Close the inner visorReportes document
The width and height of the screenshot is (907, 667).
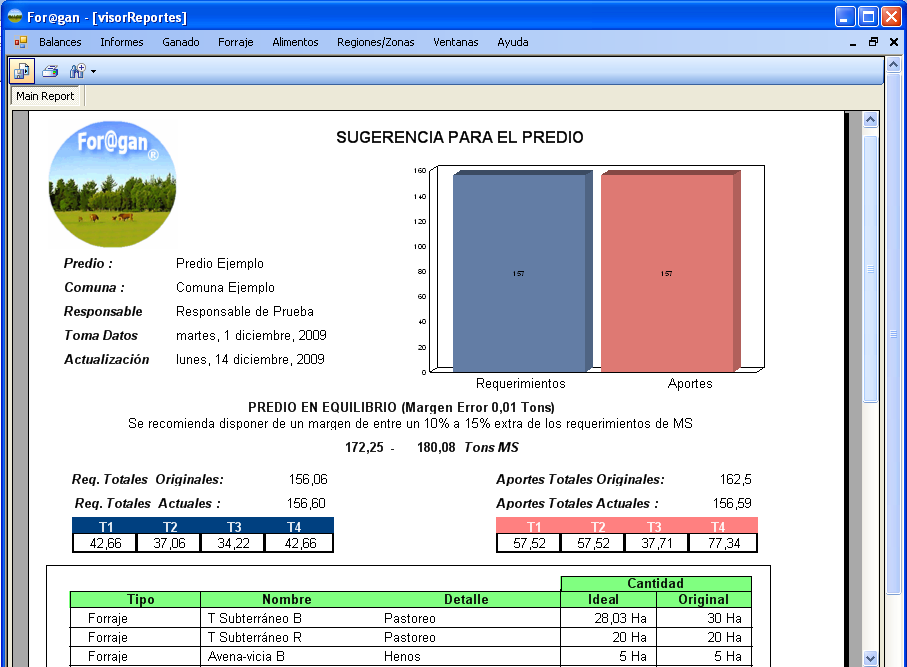pyautogui.click(x=892, y=42)
